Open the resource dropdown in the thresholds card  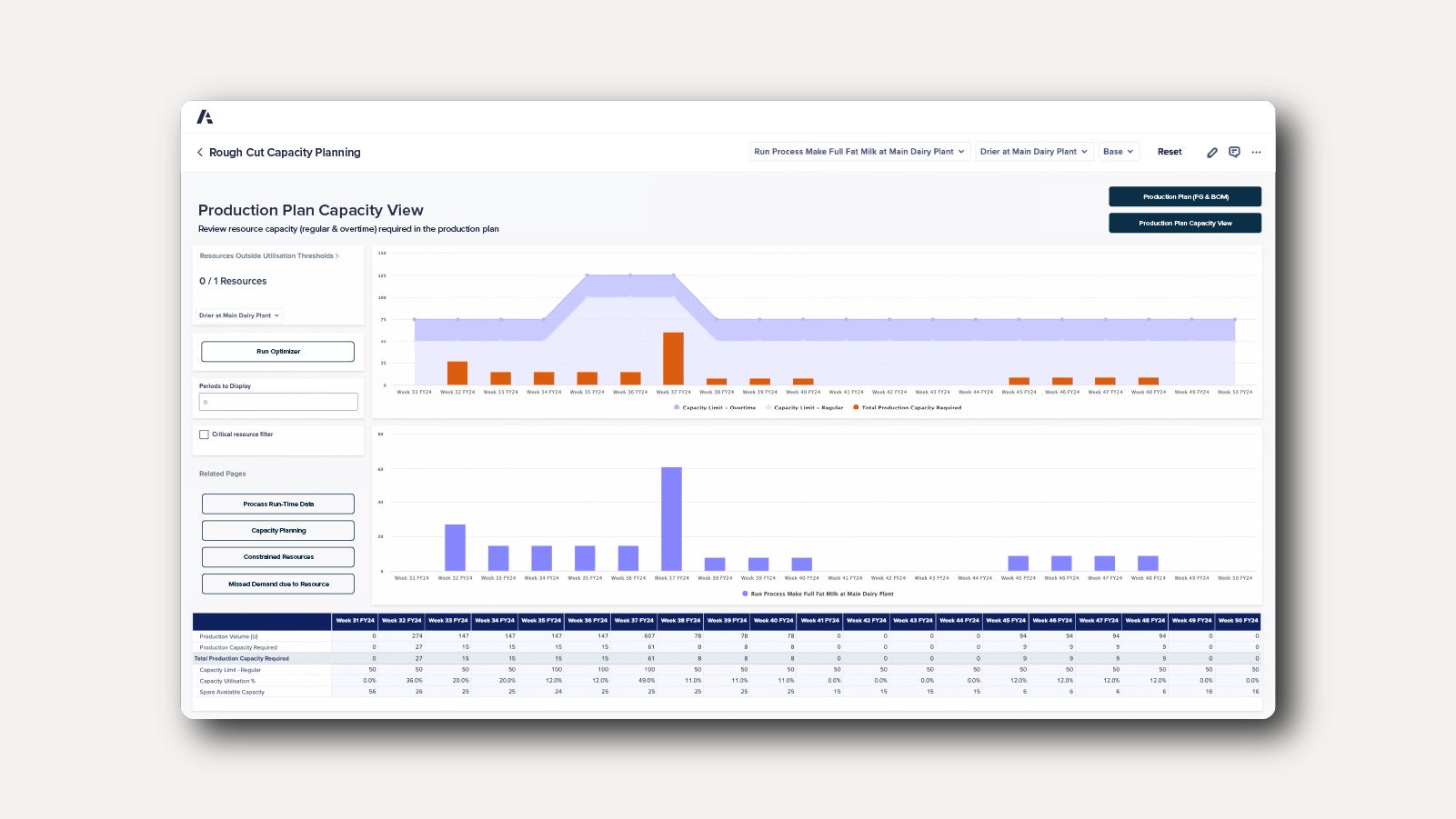[x=239, y=316]
